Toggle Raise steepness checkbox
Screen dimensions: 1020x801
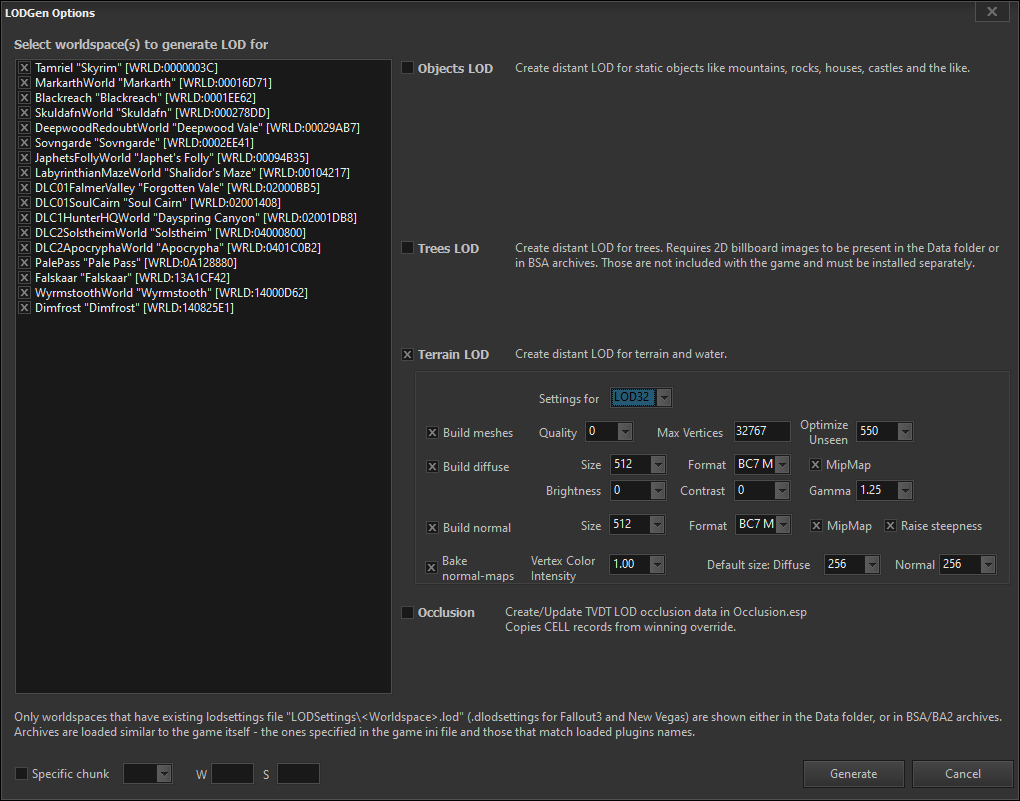click(891, 525)
